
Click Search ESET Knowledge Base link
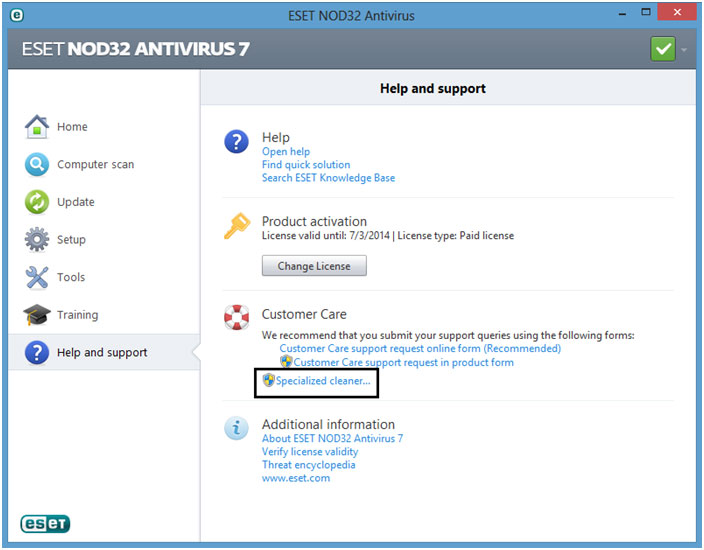(328, 178)
